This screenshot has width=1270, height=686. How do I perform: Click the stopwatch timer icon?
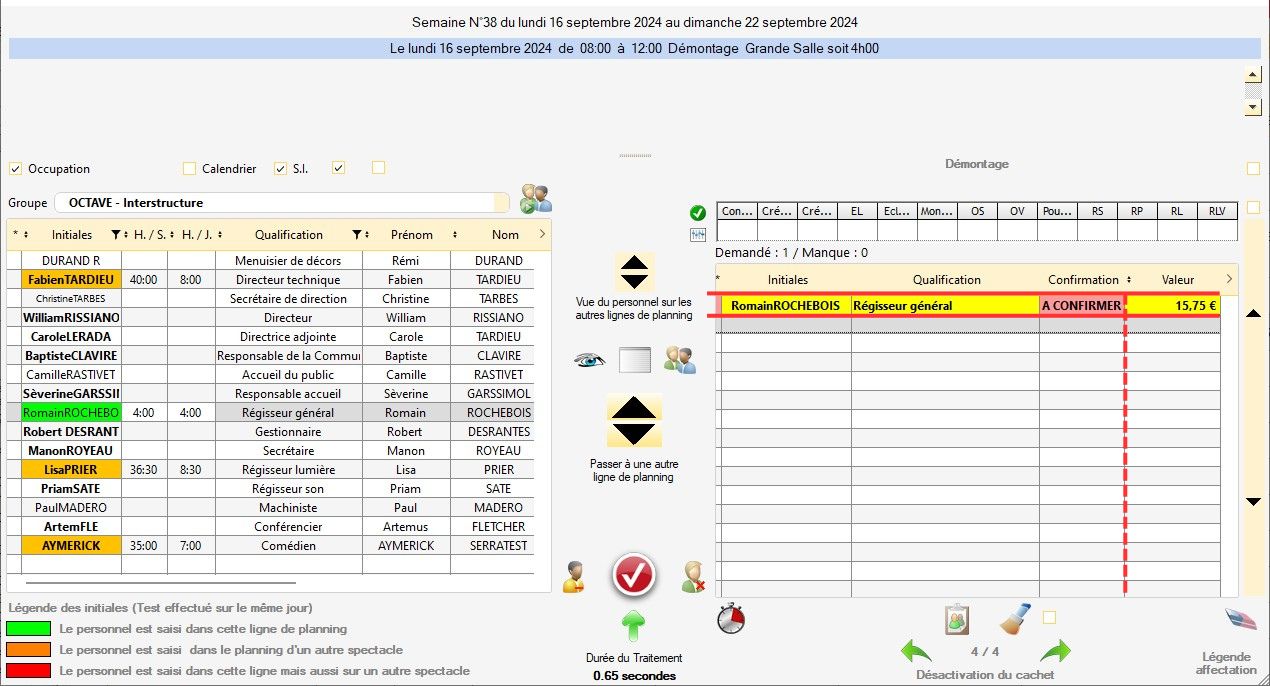(731, 619)
